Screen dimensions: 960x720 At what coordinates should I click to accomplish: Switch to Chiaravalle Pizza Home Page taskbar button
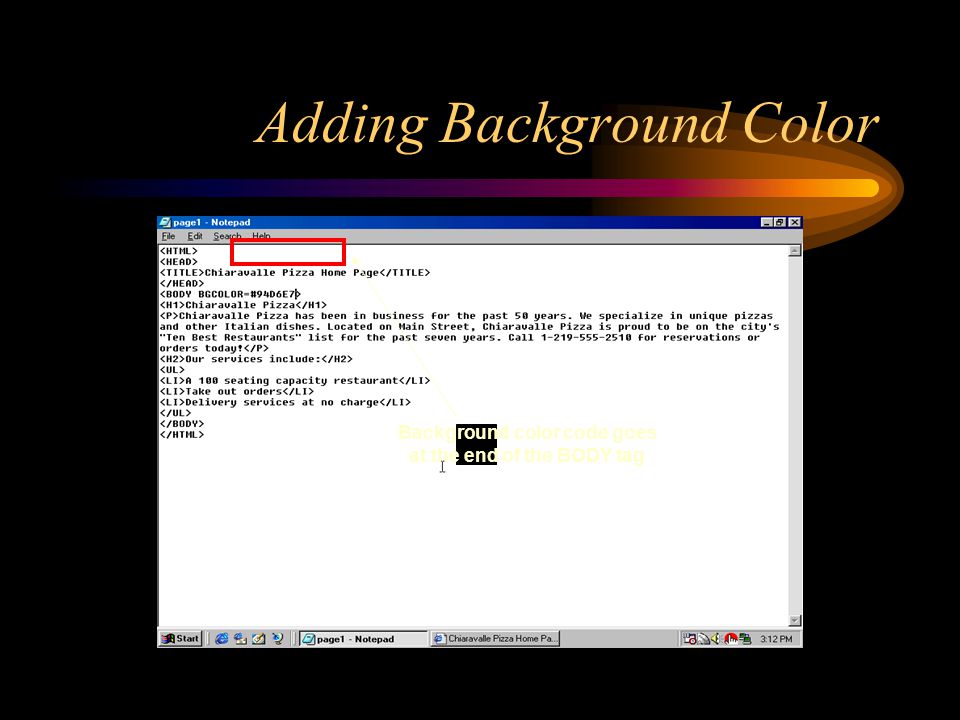click(x=495, y=639)
